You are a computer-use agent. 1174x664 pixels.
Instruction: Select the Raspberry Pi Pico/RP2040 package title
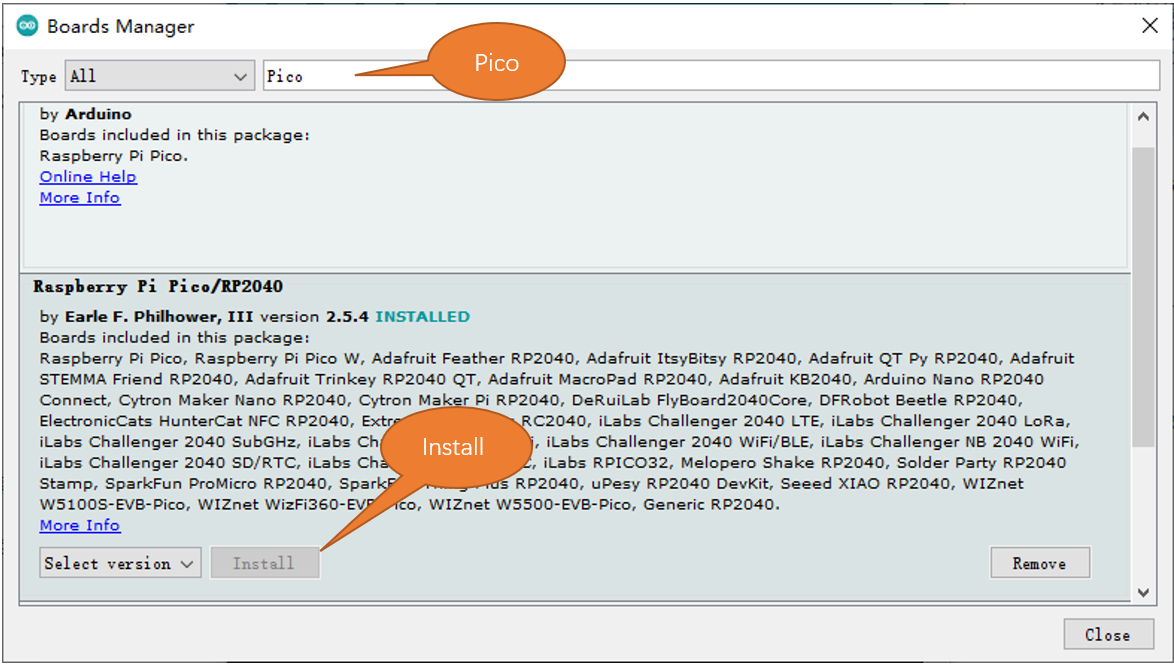pos(158,286)
